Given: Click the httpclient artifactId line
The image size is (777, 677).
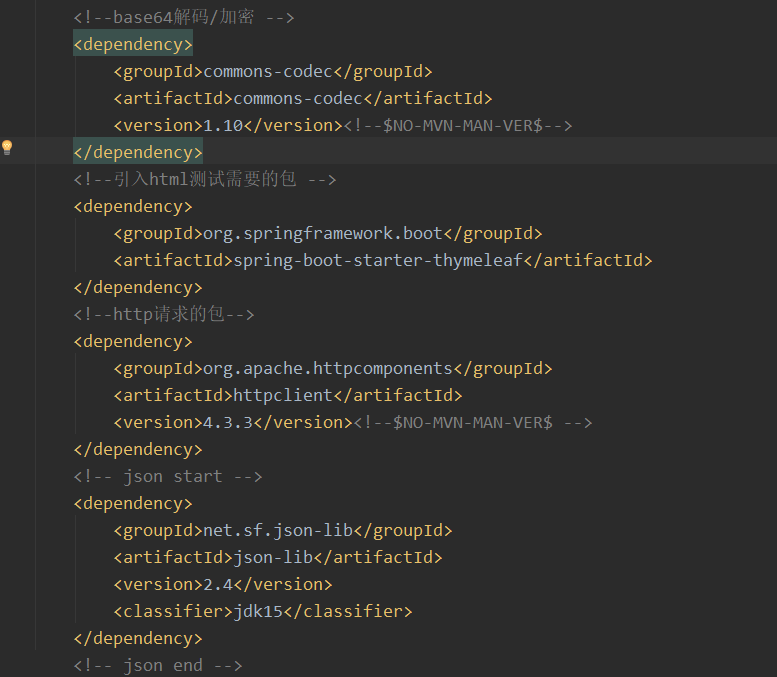Looking at the screenshot, I should 288,395.
